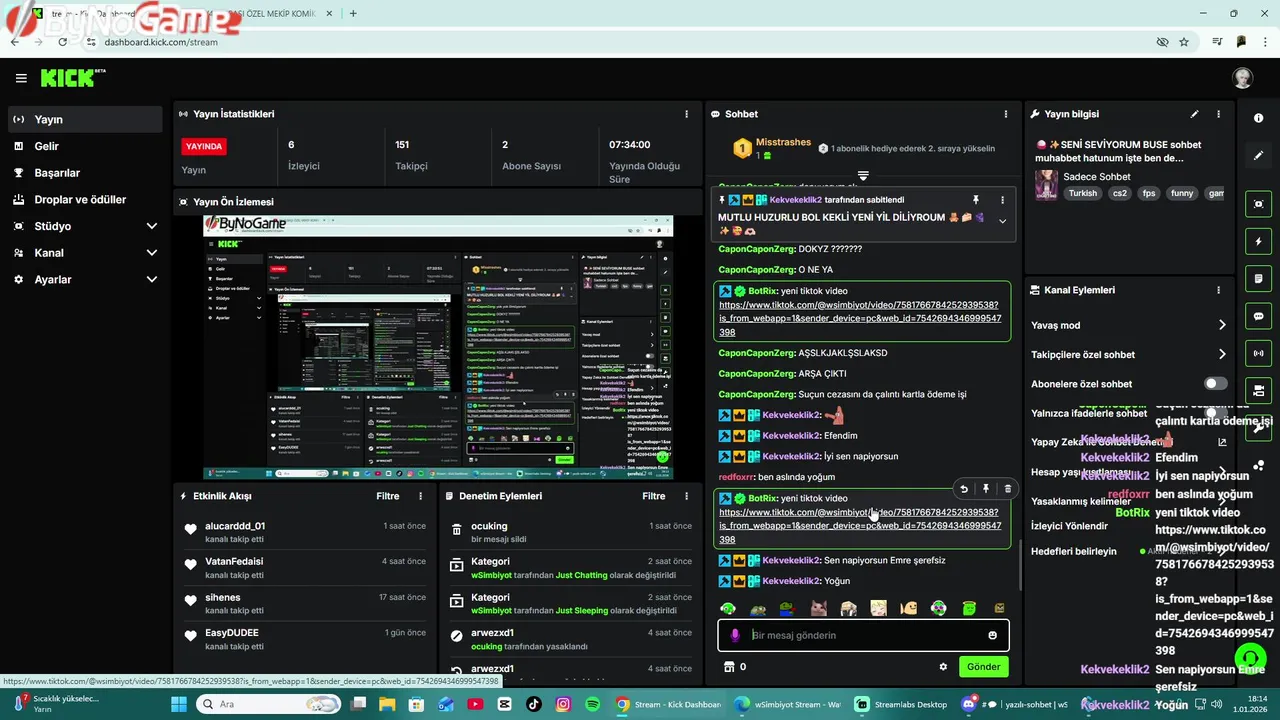Open Takipçilere özel sohbet options arrow
Screen dimensions: 1280x720
(x=1222, y=354)
